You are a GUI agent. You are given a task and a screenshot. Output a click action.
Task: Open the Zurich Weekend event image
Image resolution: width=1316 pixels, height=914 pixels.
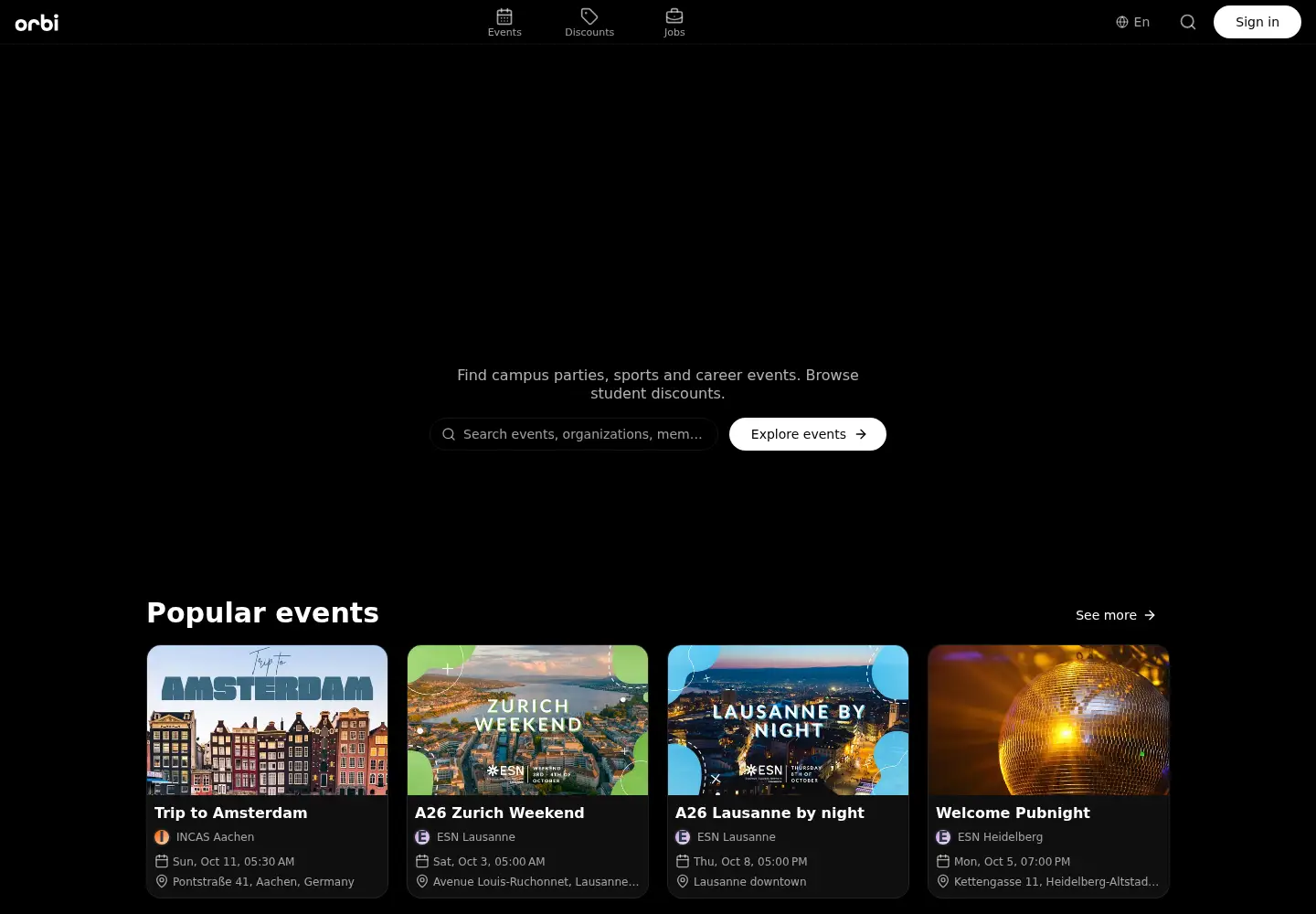tap(527, 720)
